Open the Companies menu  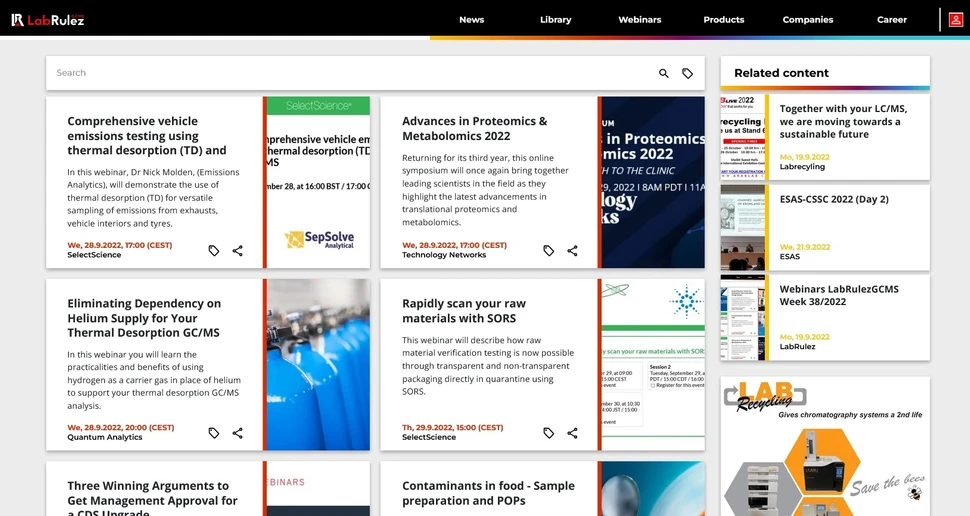(808, 20)
